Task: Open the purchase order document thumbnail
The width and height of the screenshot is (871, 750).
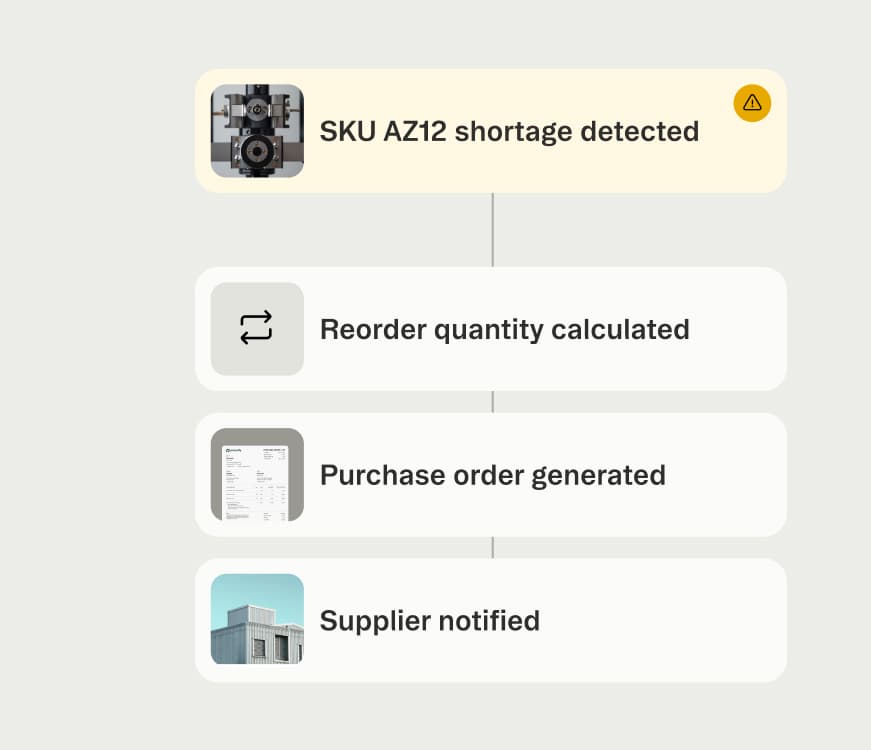Action: pos(257,475)
